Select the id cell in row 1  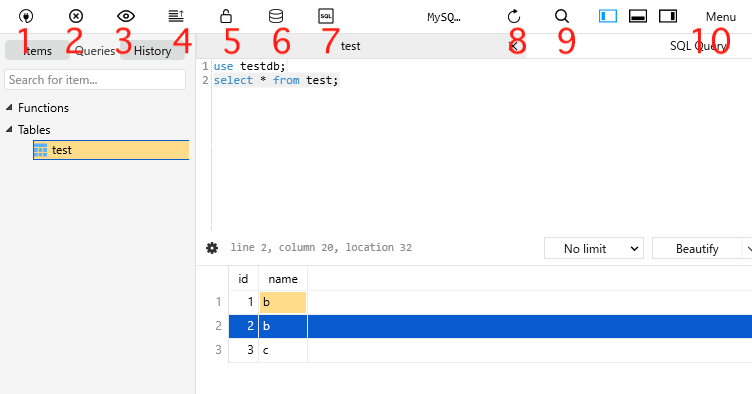(244, 302)
